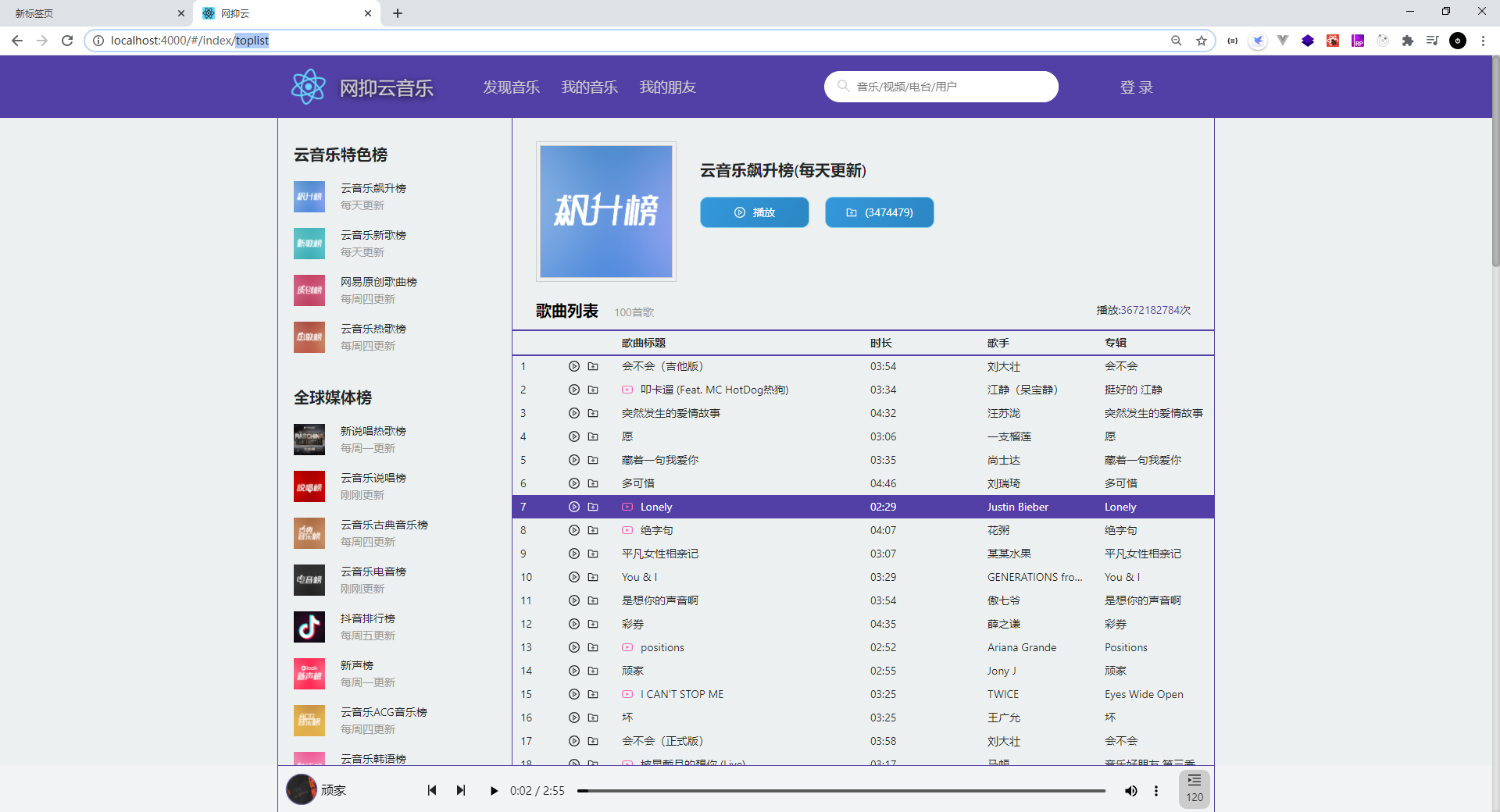Toggle play/pause in the bottom player

click(x=494, y=791)
